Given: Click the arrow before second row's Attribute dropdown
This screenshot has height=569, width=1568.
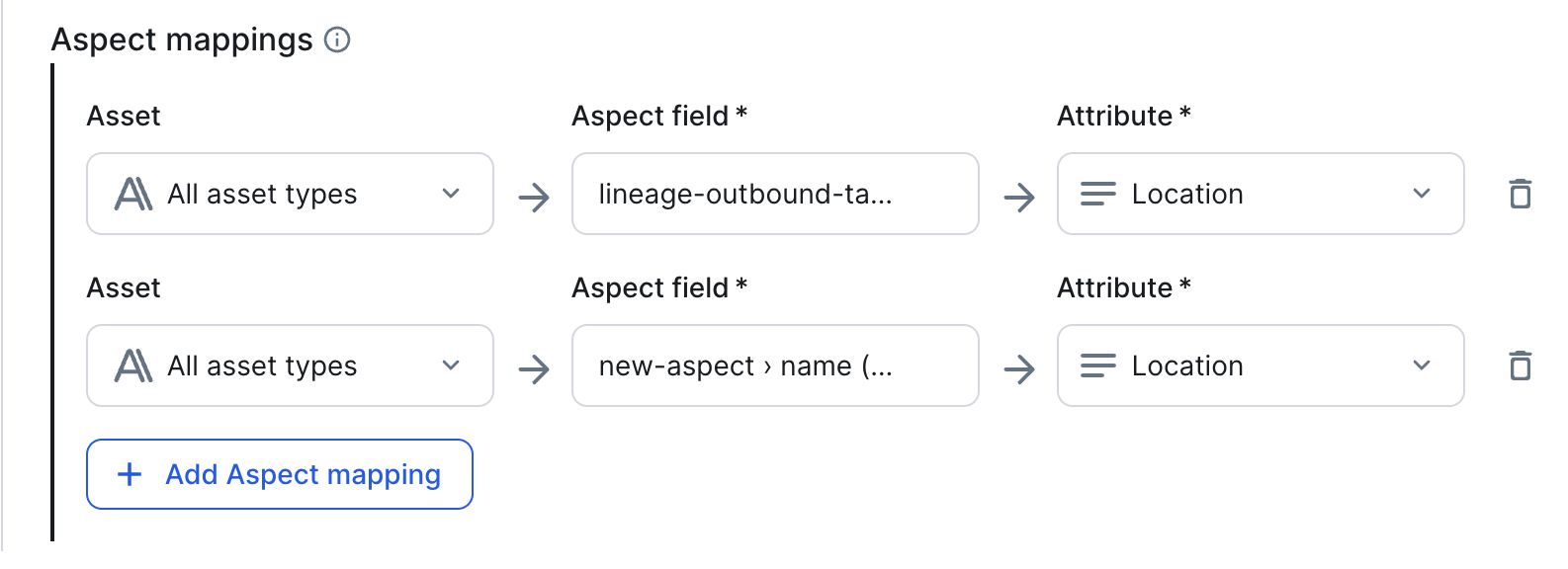Looking at the screenshot, I should (1019, 369).
